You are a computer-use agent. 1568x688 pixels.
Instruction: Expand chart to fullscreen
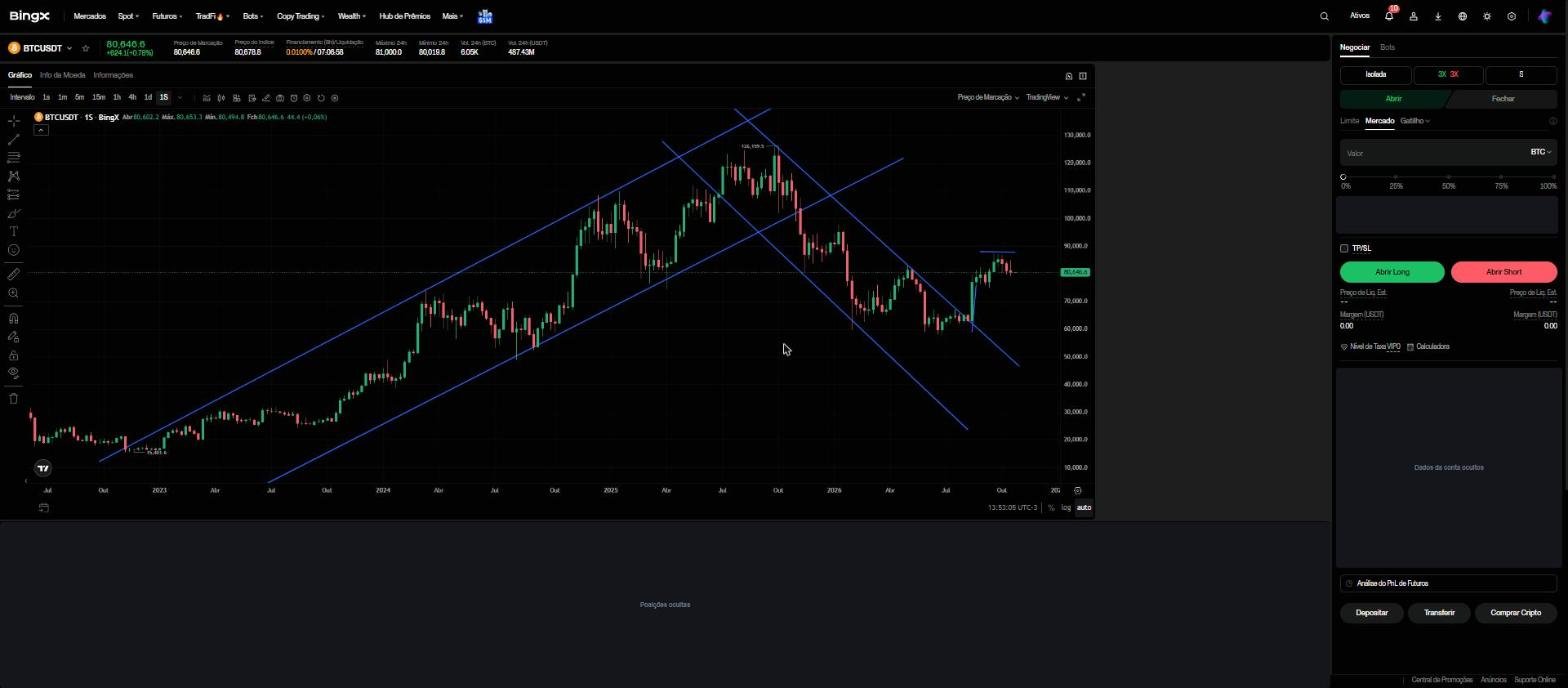pyautogui.click(x=1081, y=97)
